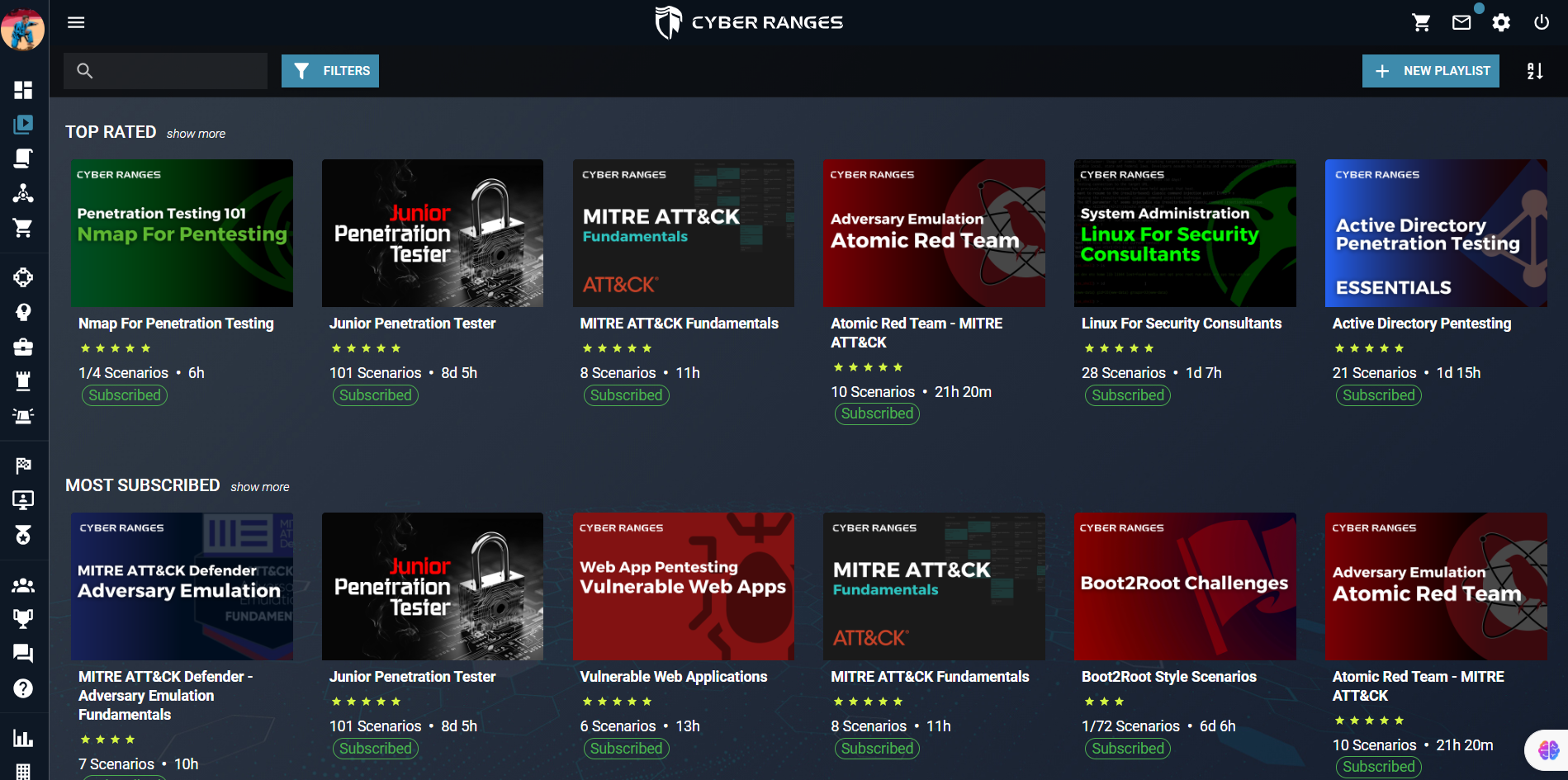Open the building grid icon at sidebar bottom
Screen dimensions: 1568x780
point(23,772)
